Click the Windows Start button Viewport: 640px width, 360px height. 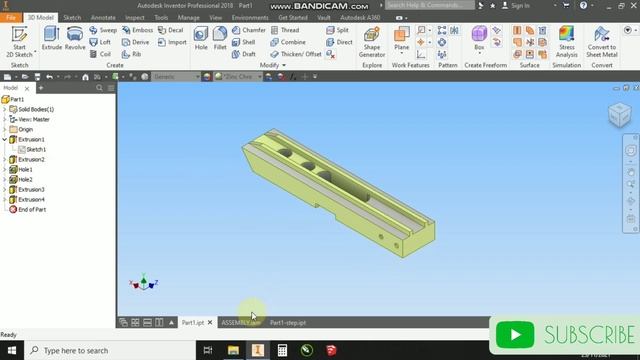[12, 350]
